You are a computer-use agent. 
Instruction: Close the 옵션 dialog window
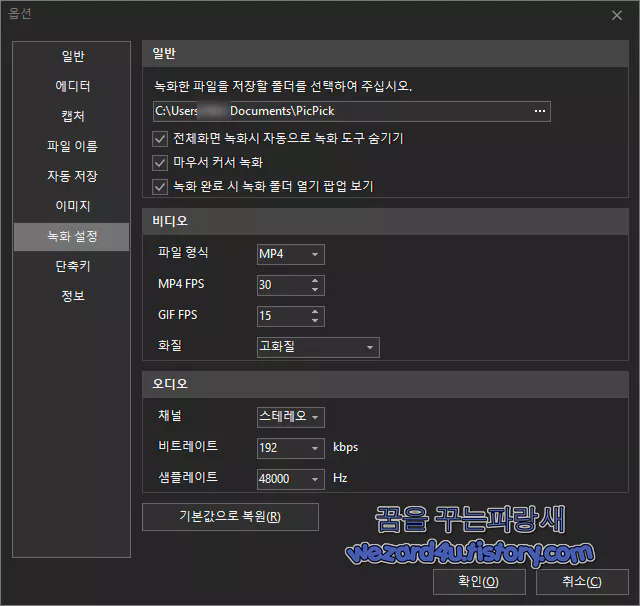[617, 16]
